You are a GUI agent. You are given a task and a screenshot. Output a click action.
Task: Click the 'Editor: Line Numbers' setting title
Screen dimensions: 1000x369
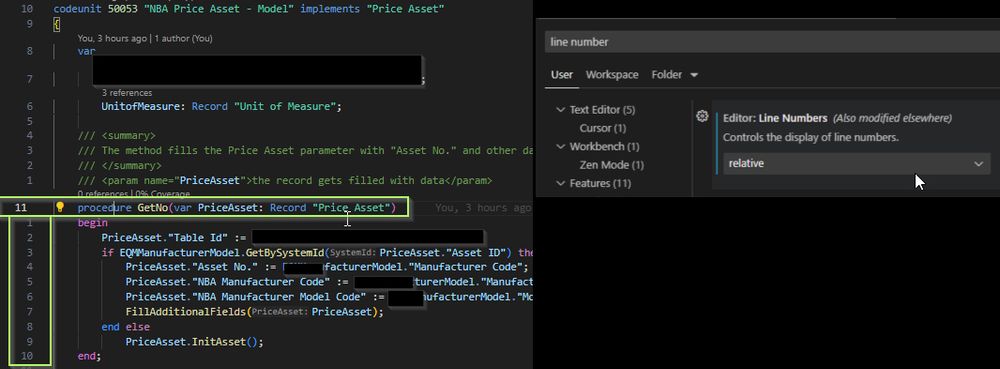775,119
